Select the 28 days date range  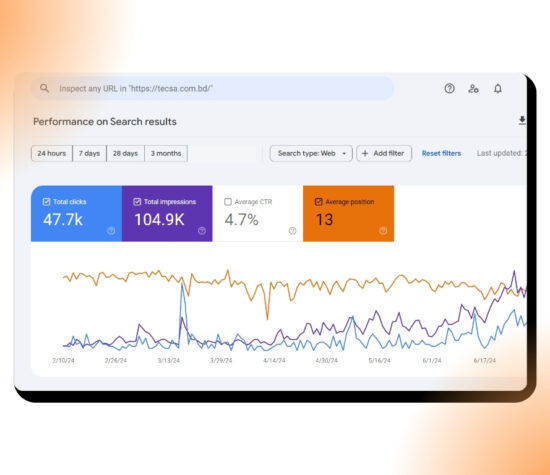pyautogui.click(x=125, y=153)
